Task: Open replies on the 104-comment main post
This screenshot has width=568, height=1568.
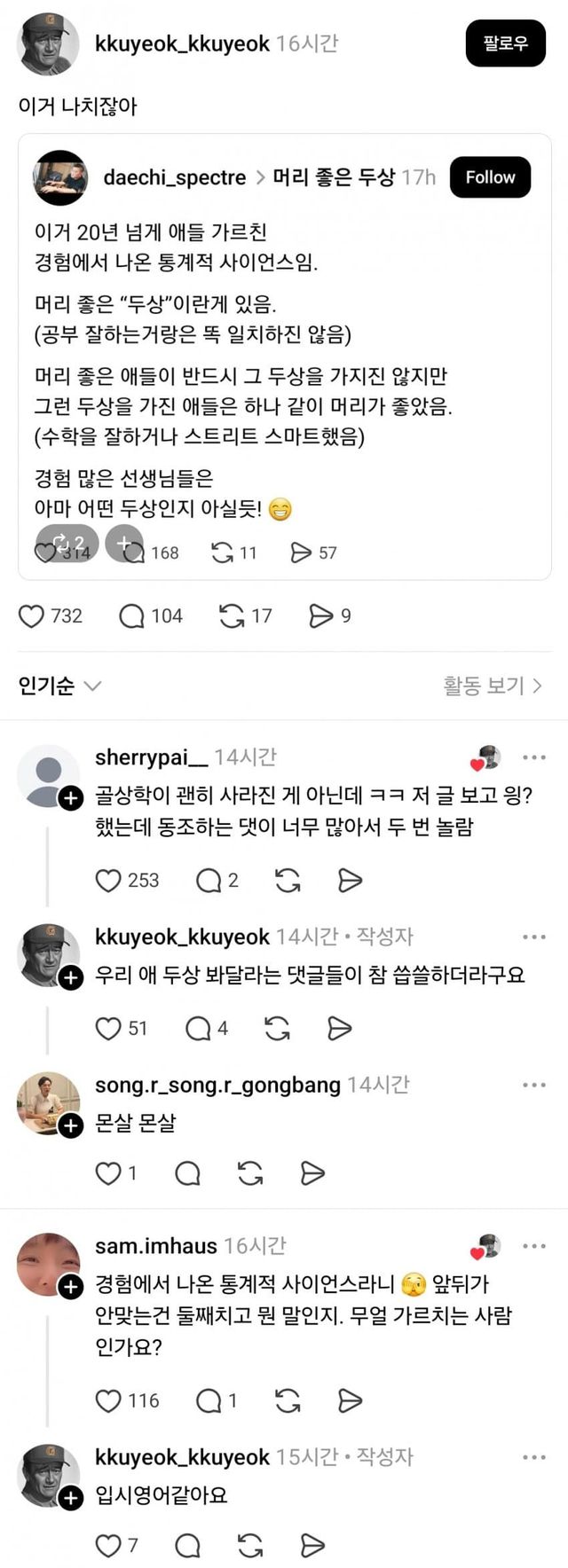Action: (131, 616)
